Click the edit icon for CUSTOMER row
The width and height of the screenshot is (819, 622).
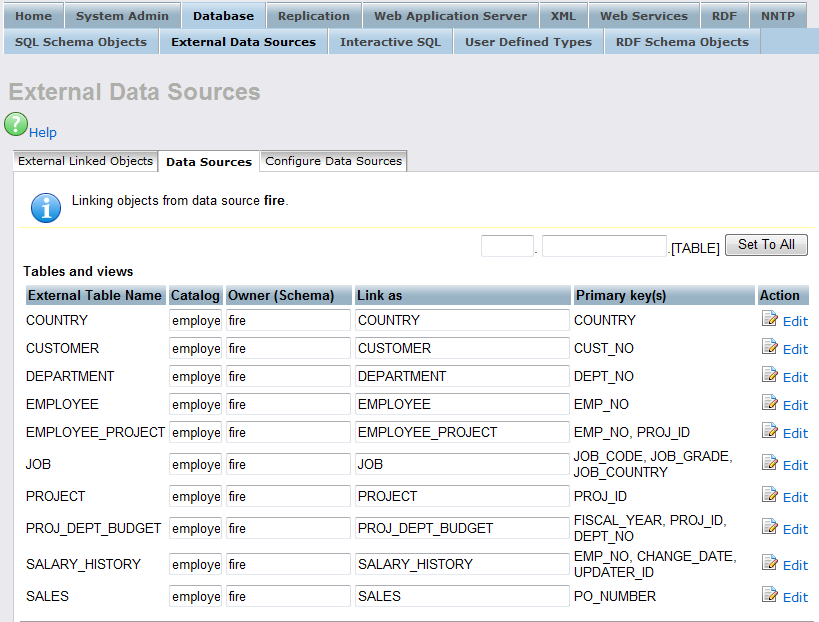pos(769,347)
